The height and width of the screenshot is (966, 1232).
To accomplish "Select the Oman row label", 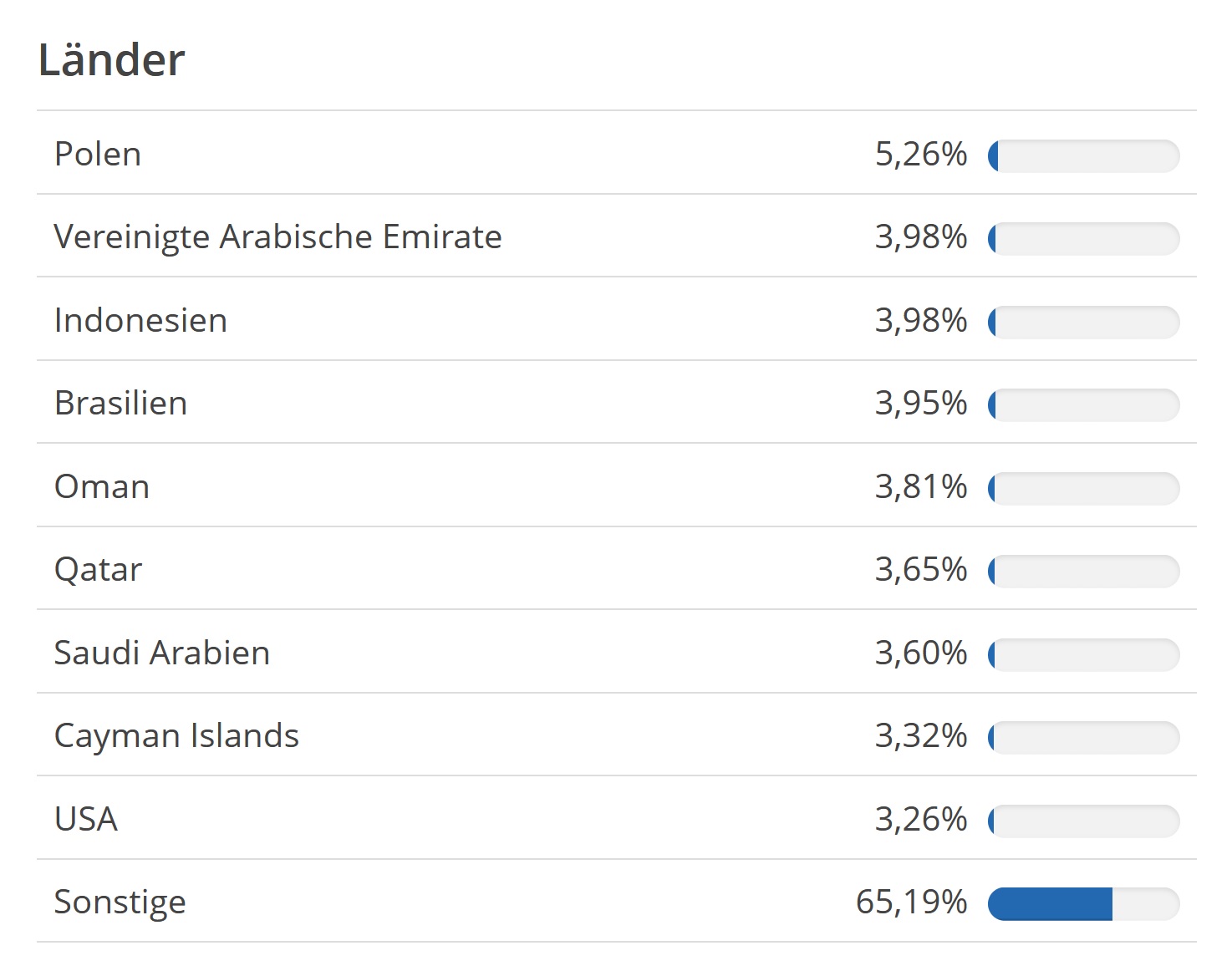I will [x=102, y=487].
